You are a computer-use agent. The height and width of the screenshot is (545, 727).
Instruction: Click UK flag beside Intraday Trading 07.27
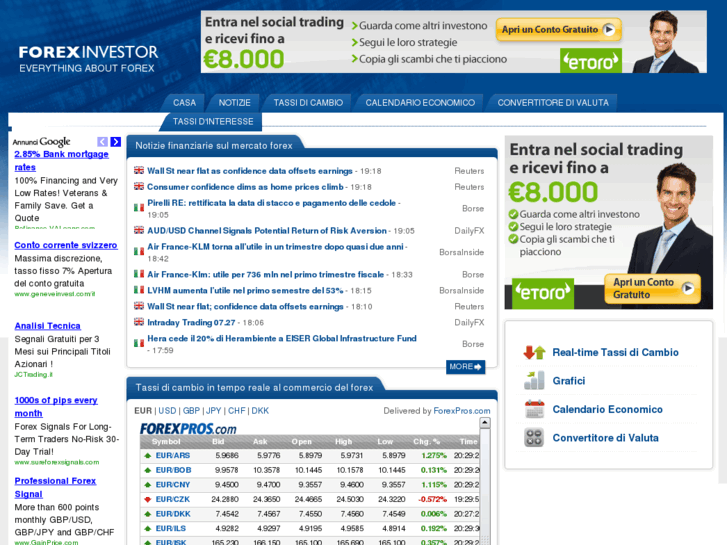coord(139,322)
